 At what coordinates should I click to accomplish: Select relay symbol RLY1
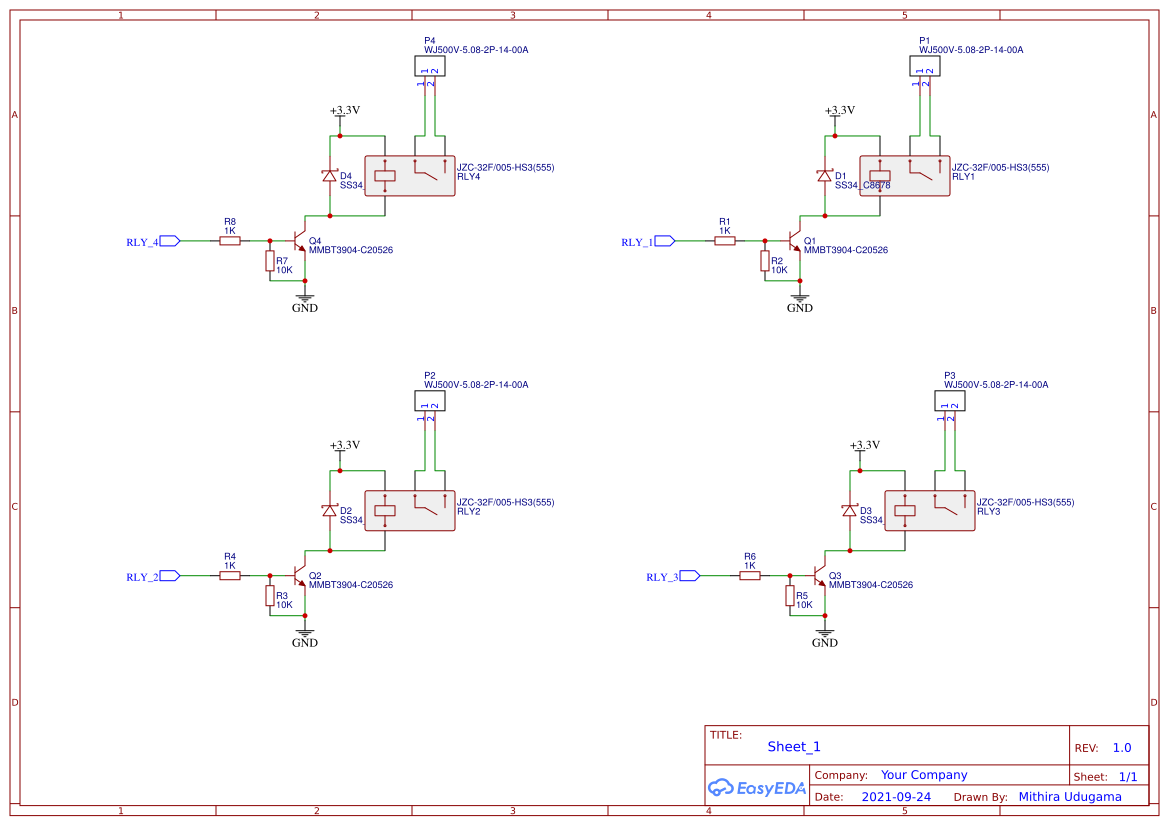(903, 173)
